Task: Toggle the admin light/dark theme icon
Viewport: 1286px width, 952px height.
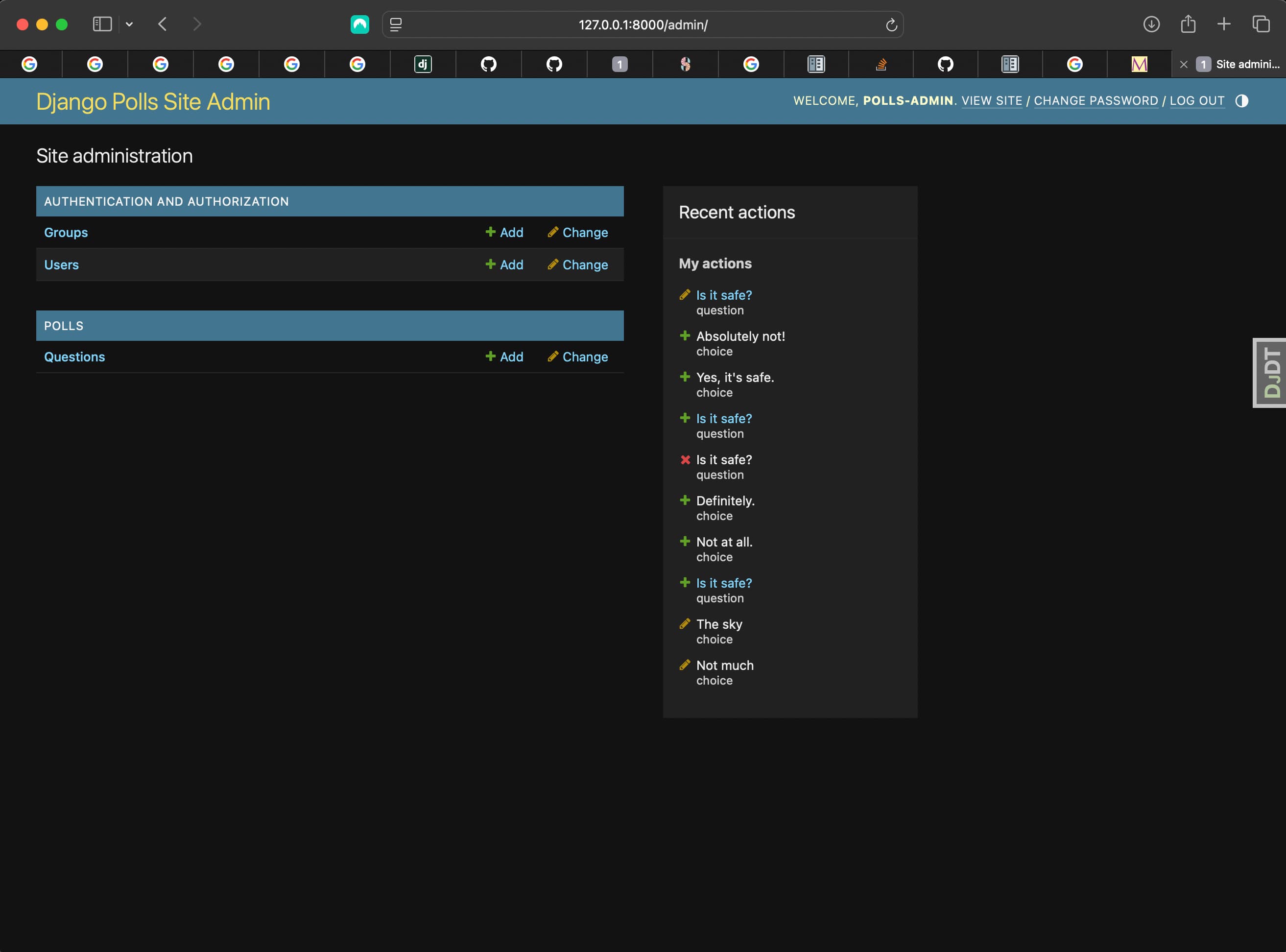Action: point(1241,101)
